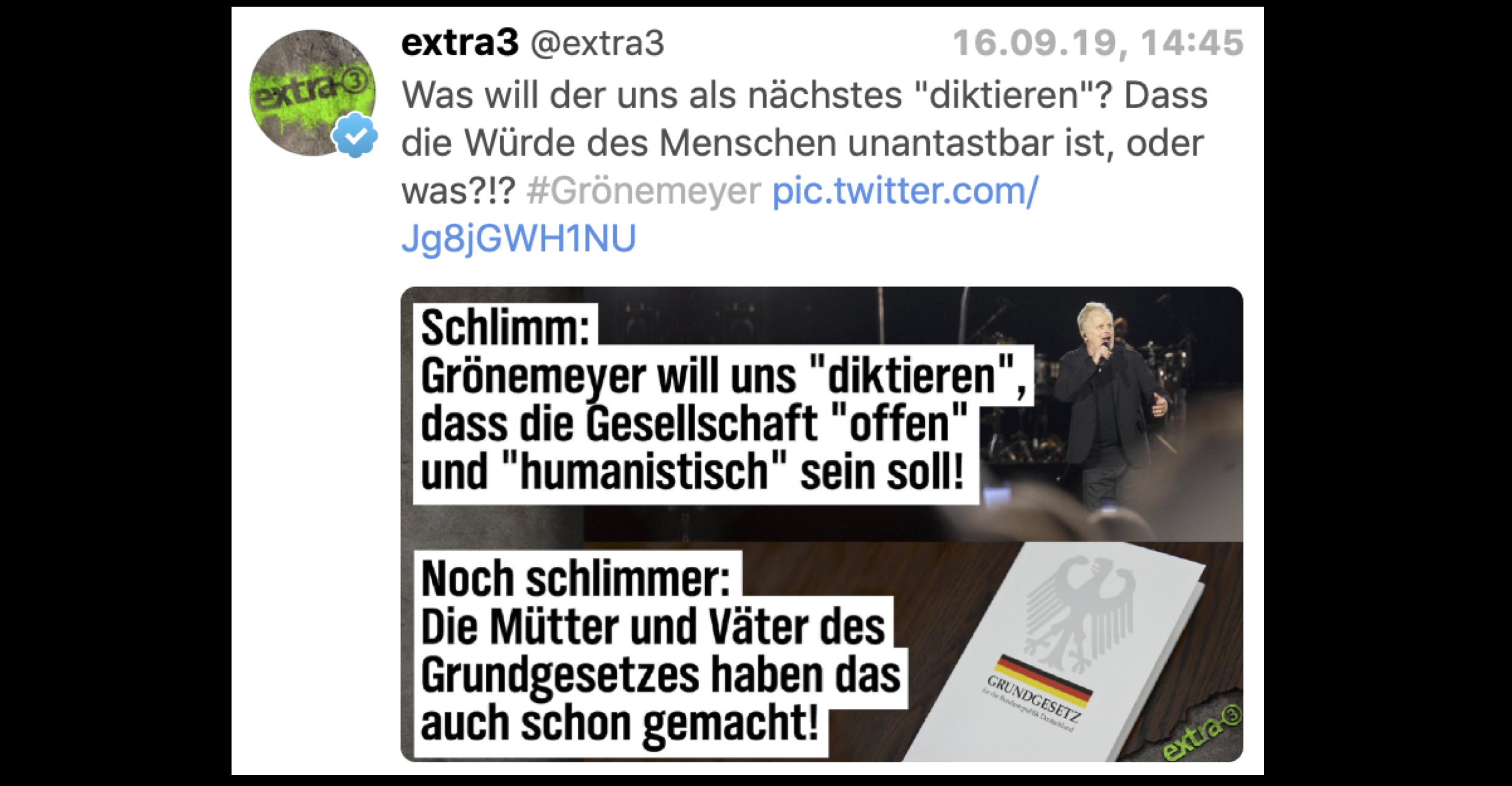The width and height of the screenshot is (1512, 786).
Task: Click the green extra3 watermark logo
Action: point(1202,734)
